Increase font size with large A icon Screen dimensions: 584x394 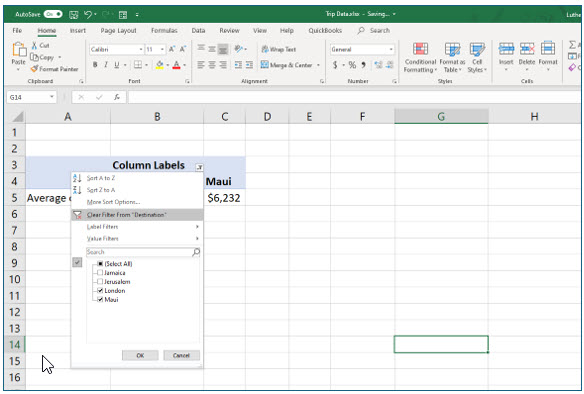[x=172, y=49]
